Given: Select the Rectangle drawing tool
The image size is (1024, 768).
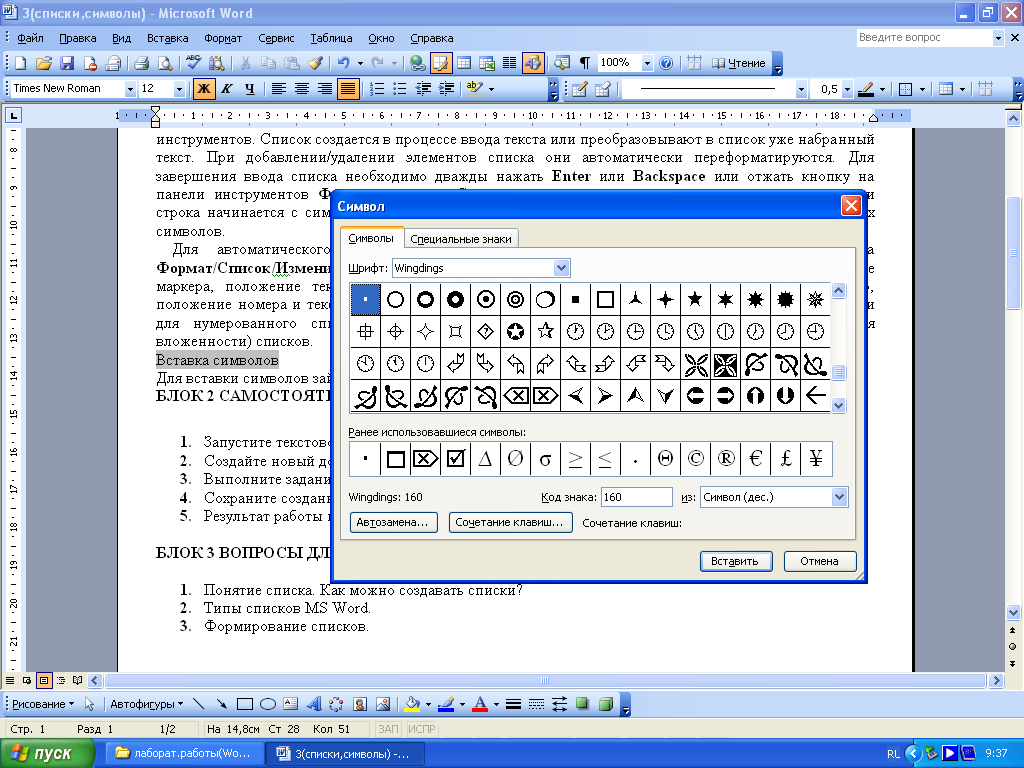Looking at the screenshot, I should point(245,704).
